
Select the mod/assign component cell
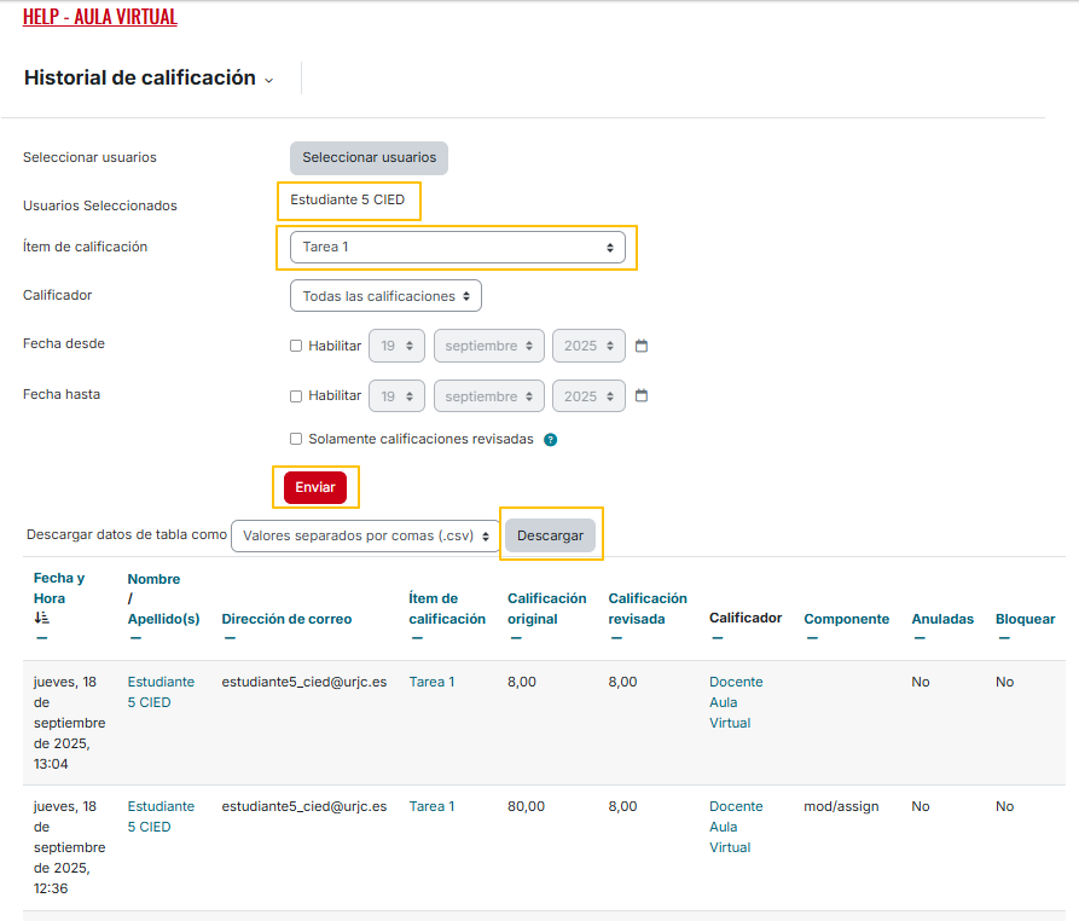841,806
